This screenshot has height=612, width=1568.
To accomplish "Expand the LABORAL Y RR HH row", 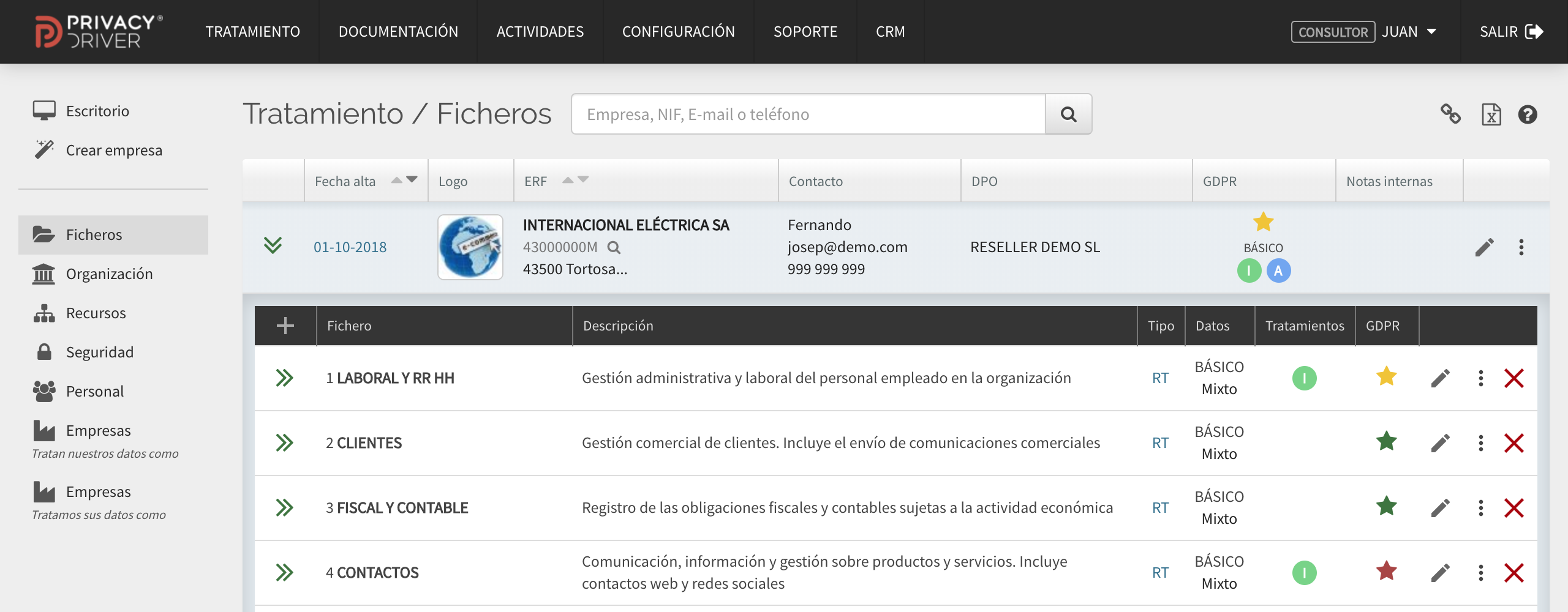I will coord(284,378).
